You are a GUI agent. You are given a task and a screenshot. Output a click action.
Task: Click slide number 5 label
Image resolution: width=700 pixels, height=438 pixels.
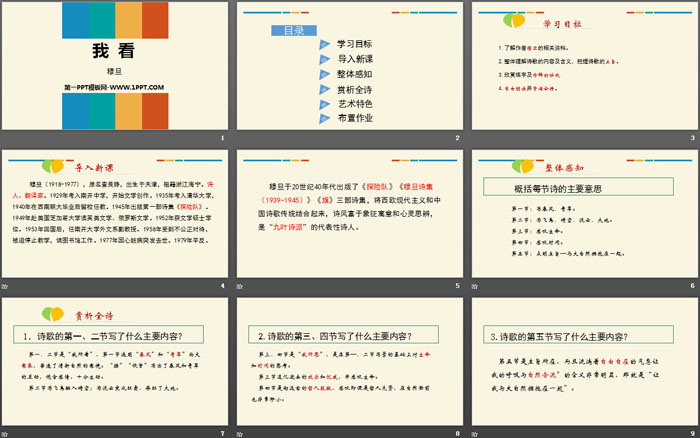click(457, 286)
